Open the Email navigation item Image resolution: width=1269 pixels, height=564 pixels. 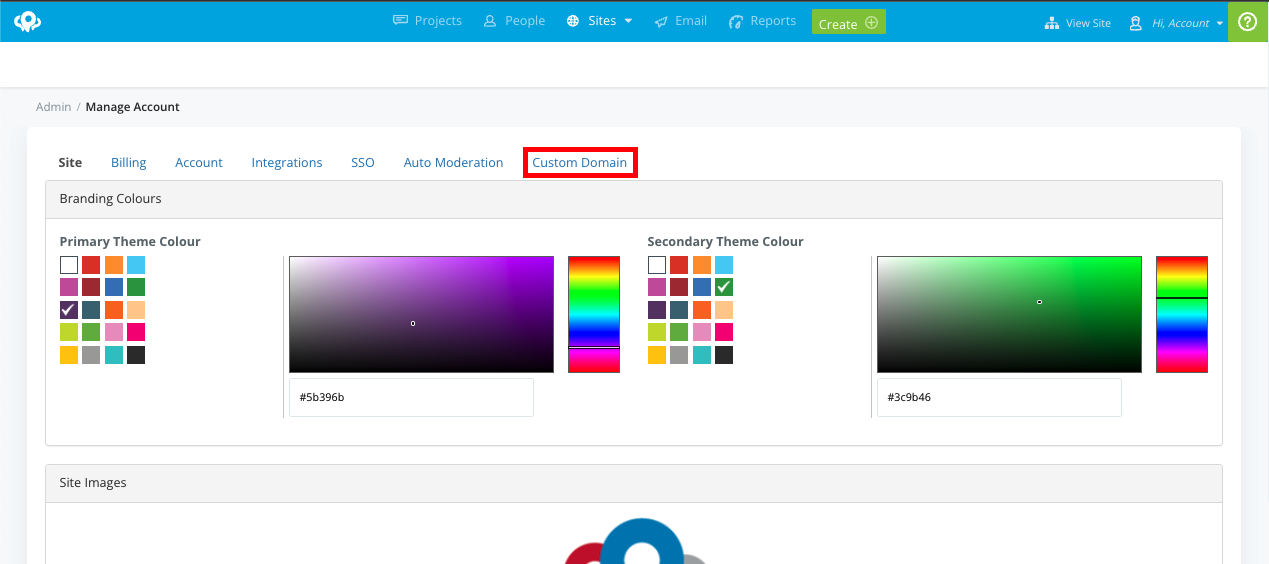tap(681, 21)
